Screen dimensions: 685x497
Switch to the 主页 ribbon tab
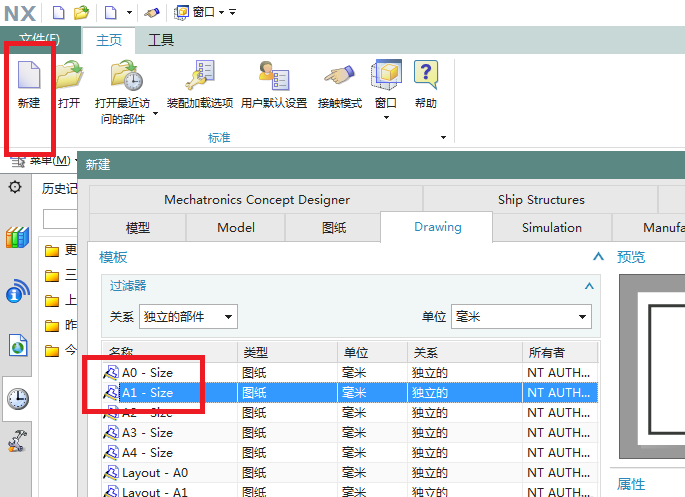(109, 40)
